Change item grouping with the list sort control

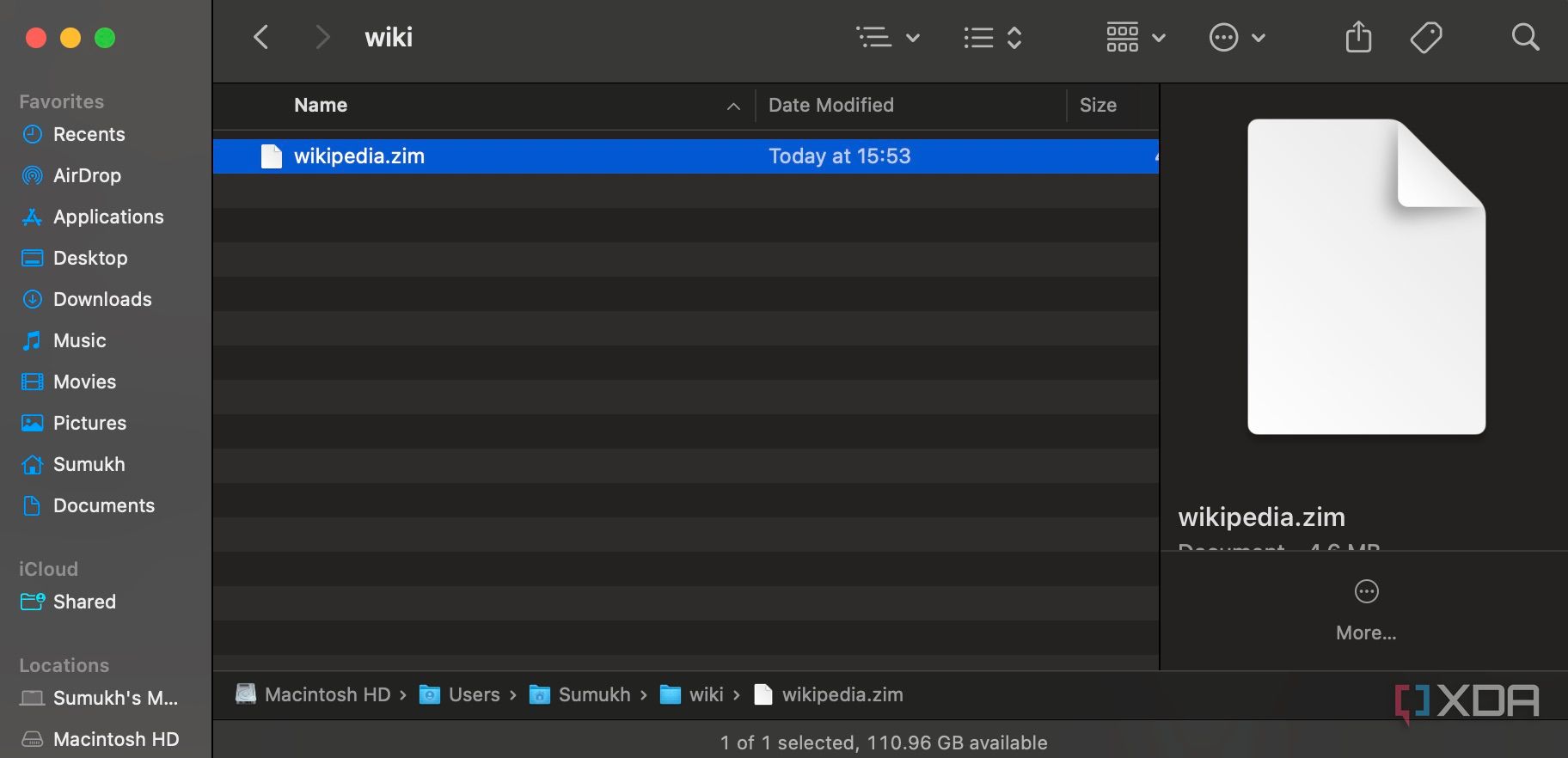[x=993, y=37]
